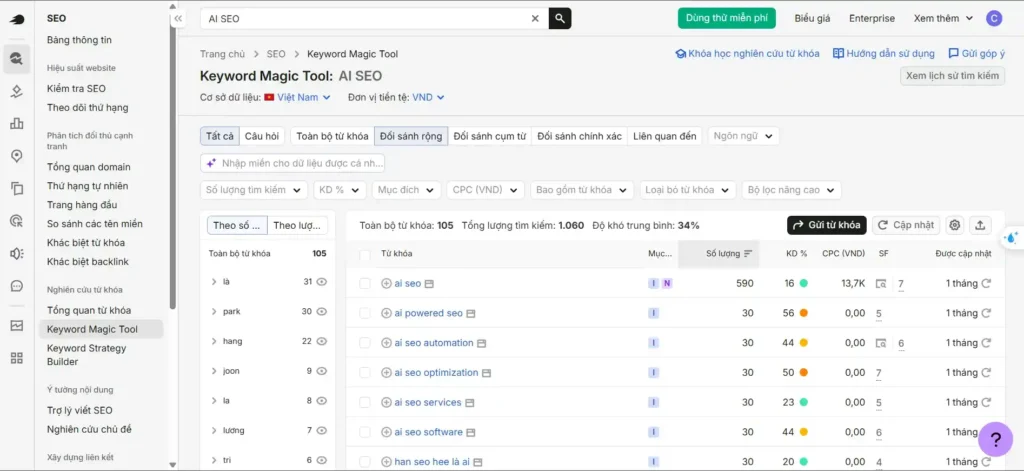The image size is (1024, 471).
Task: Add ai powered seo with plus icon
Action: (386, 313)
